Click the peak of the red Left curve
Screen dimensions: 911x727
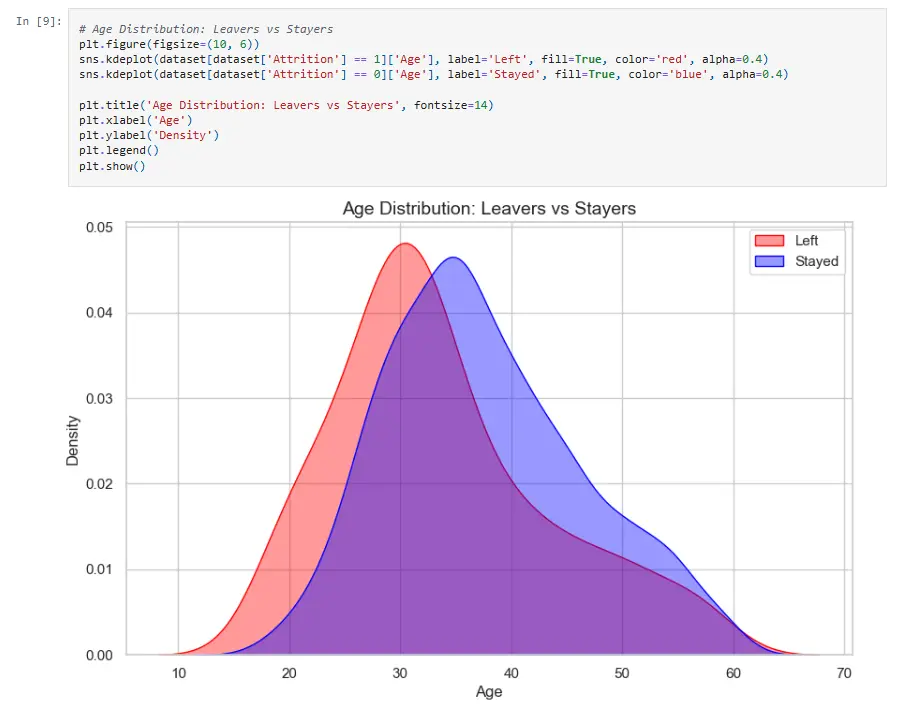coord(405,243)
